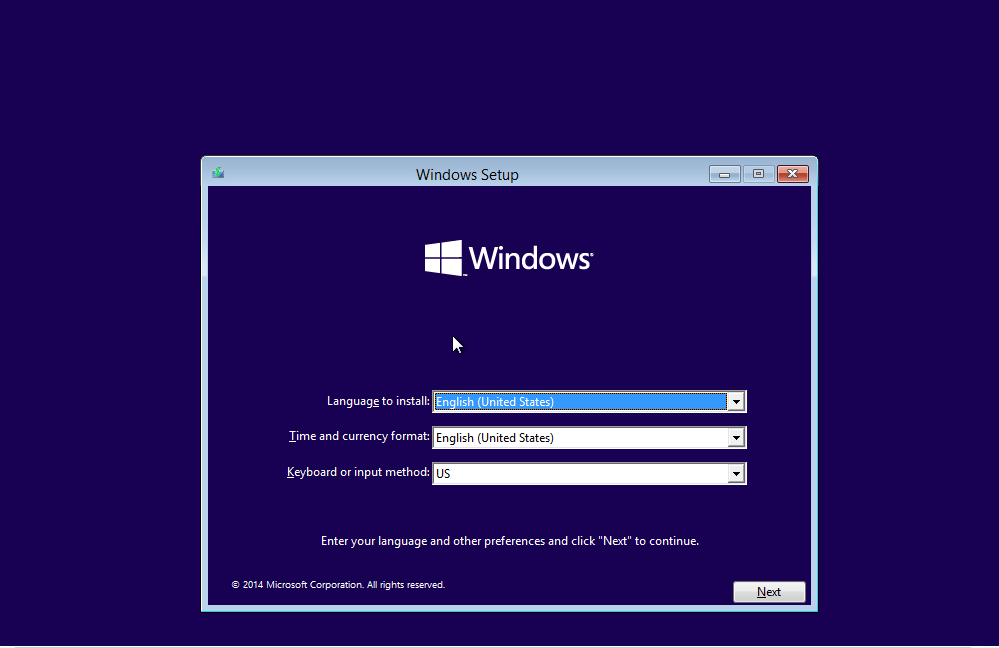The image size is (999, 648).
Task: Click the Windows logo
Action: pos(508,258)
